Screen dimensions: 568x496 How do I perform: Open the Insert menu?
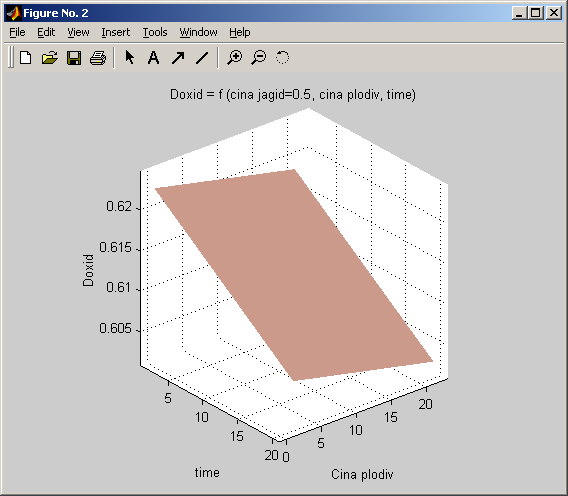point(116,32)
